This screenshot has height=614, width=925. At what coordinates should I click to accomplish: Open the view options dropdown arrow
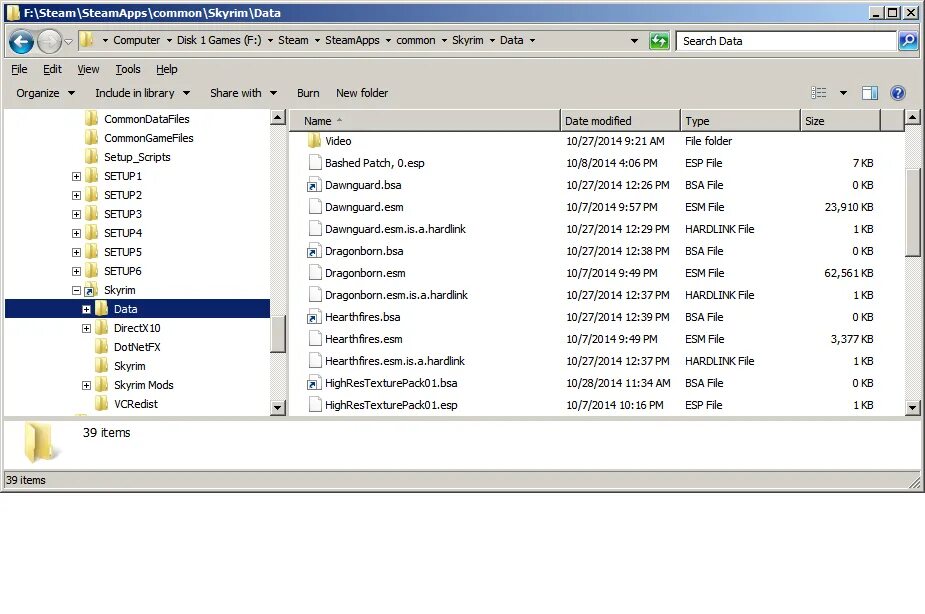click(x=843, y=93)
